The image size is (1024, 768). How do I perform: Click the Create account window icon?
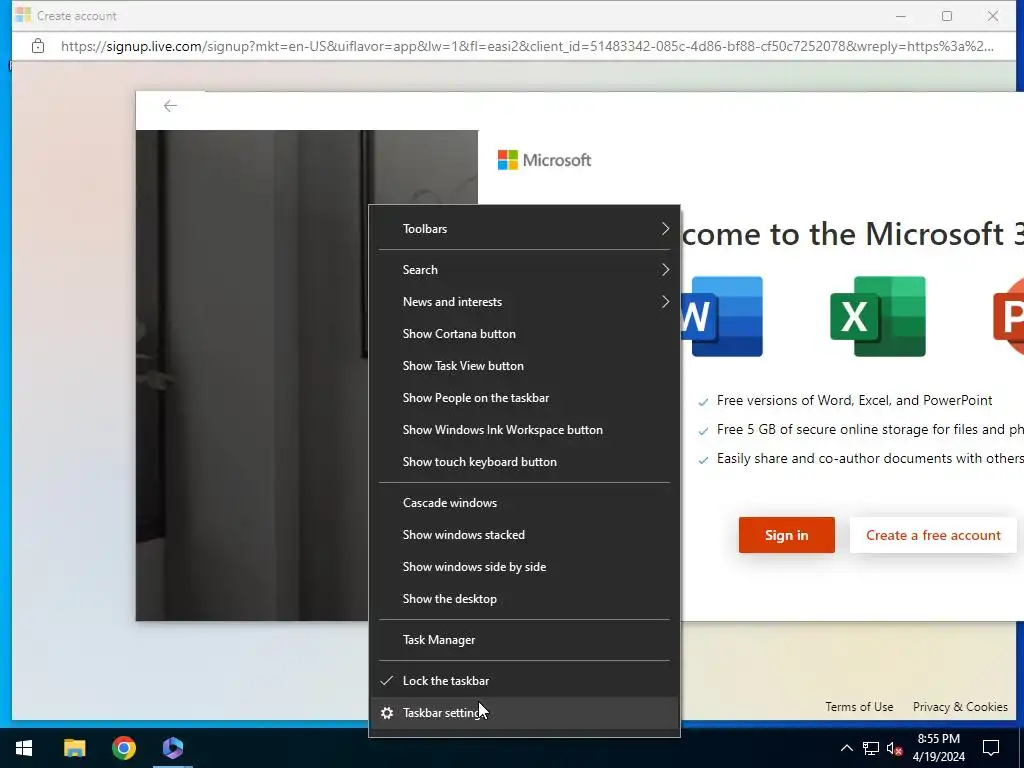pyautogui.click(x=24, y=14)
